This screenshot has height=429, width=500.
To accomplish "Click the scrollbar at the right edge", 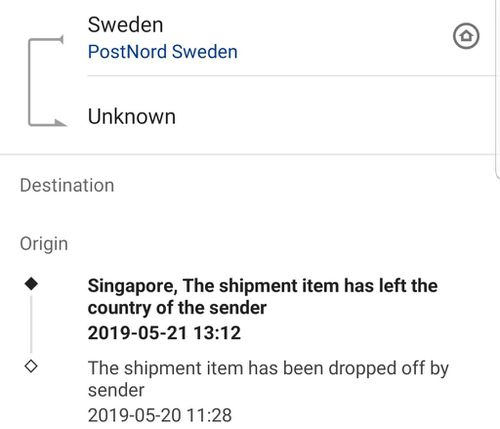I will (497, 90).
